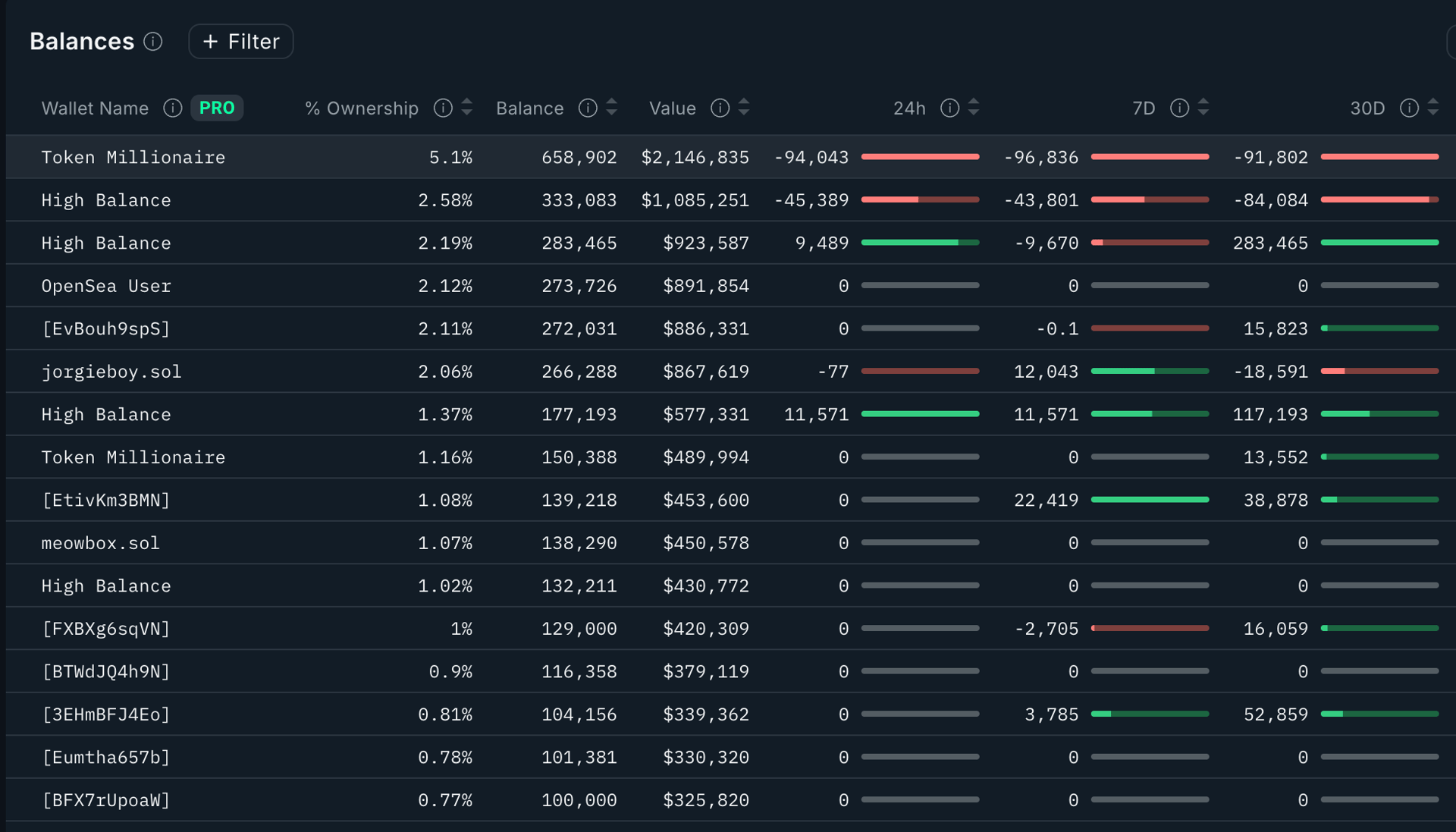This screenshot has width=1456, height=832.
Task: Toggle the 24h column sort arrows
Action: [974, 108]
